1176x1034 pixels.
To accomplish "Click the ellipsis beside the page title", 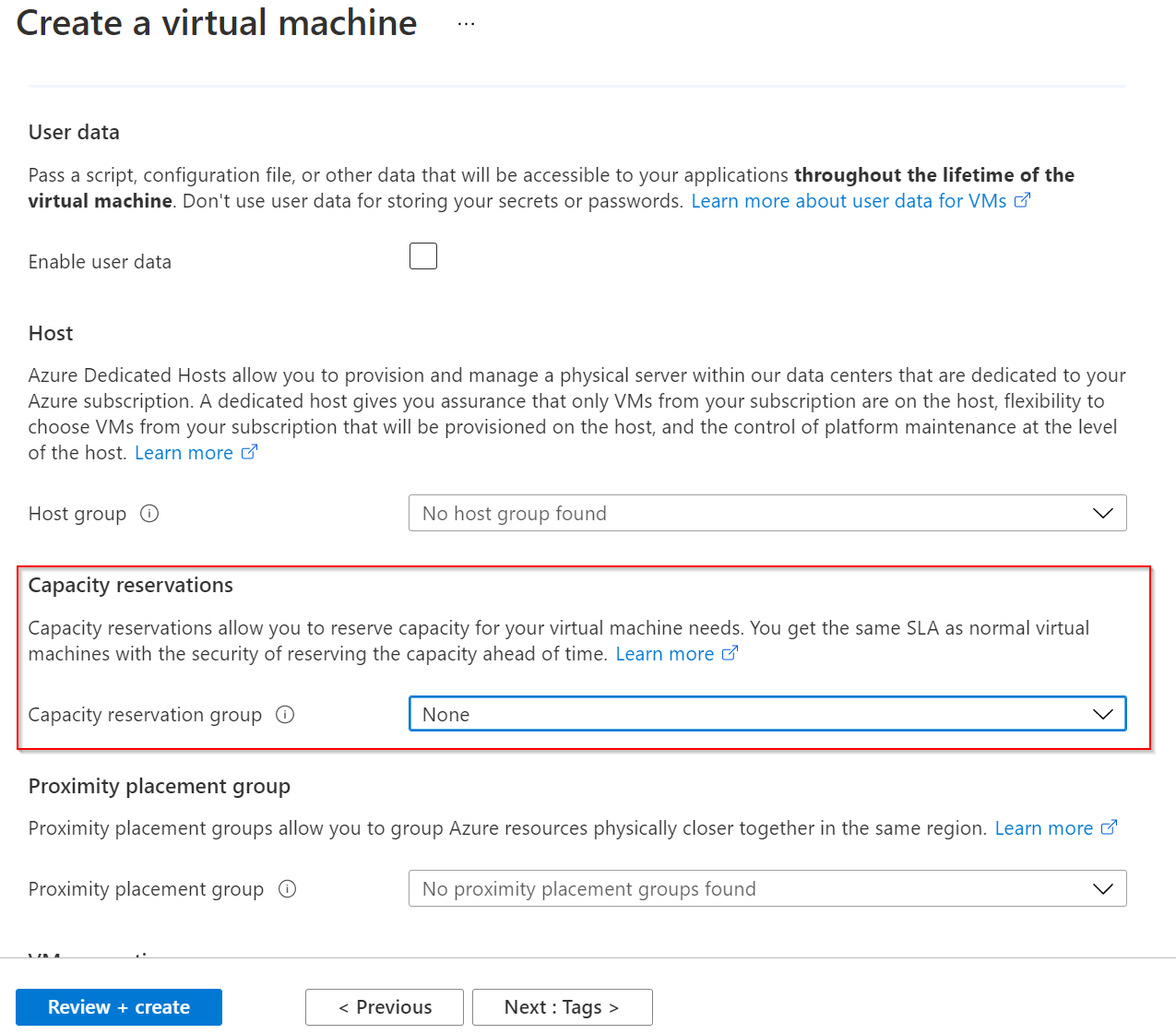I will point(466,24).
